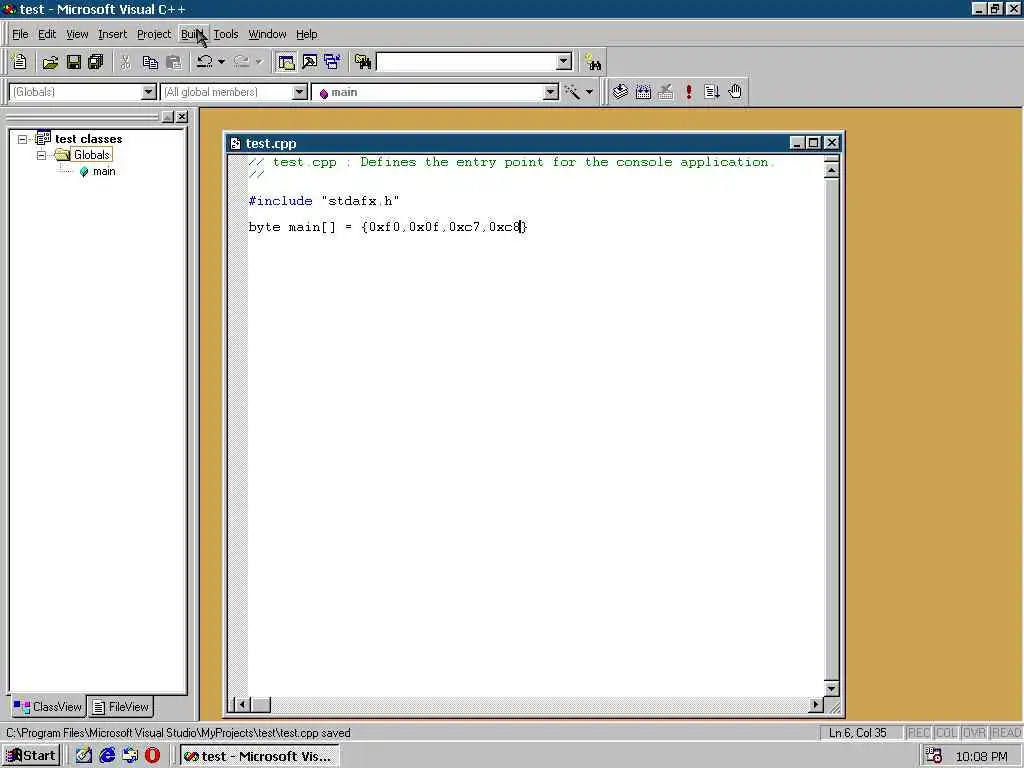Click the Cut scissors icon
This screenshot has height=768, width=1024.
(125, 62)
